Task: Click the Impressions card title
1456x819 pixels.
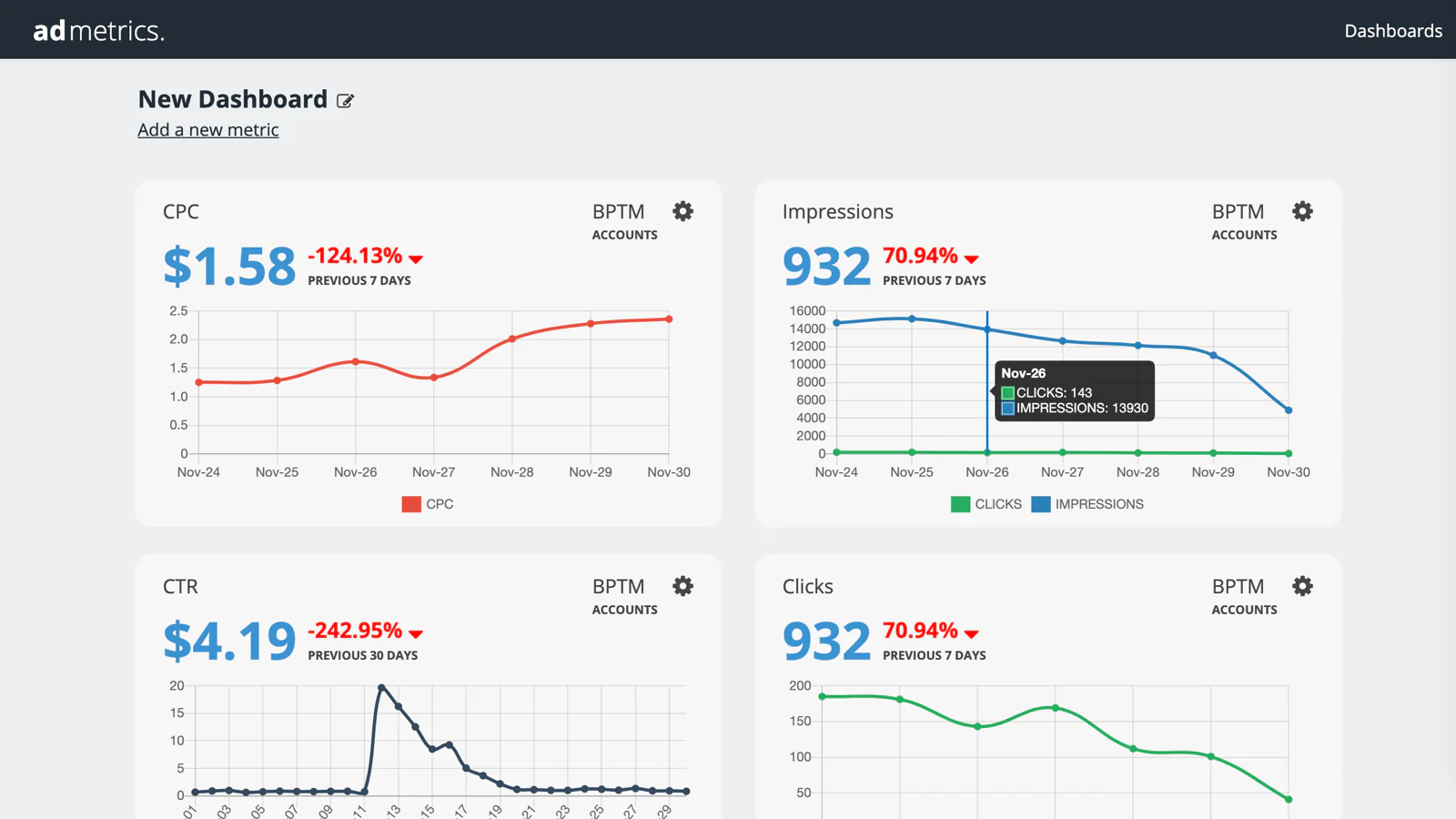Action: click(838, 212)
